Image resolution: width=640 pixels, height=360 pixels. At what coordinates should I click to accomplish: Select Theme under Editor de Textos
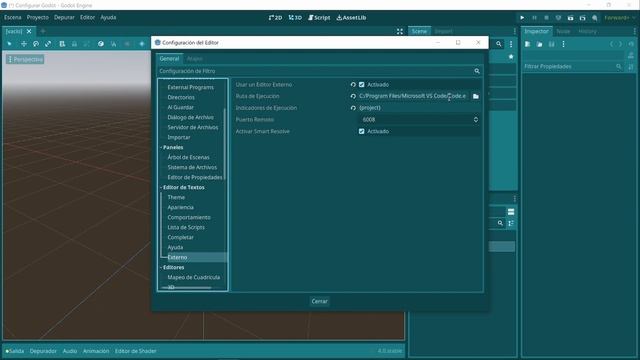176,197
